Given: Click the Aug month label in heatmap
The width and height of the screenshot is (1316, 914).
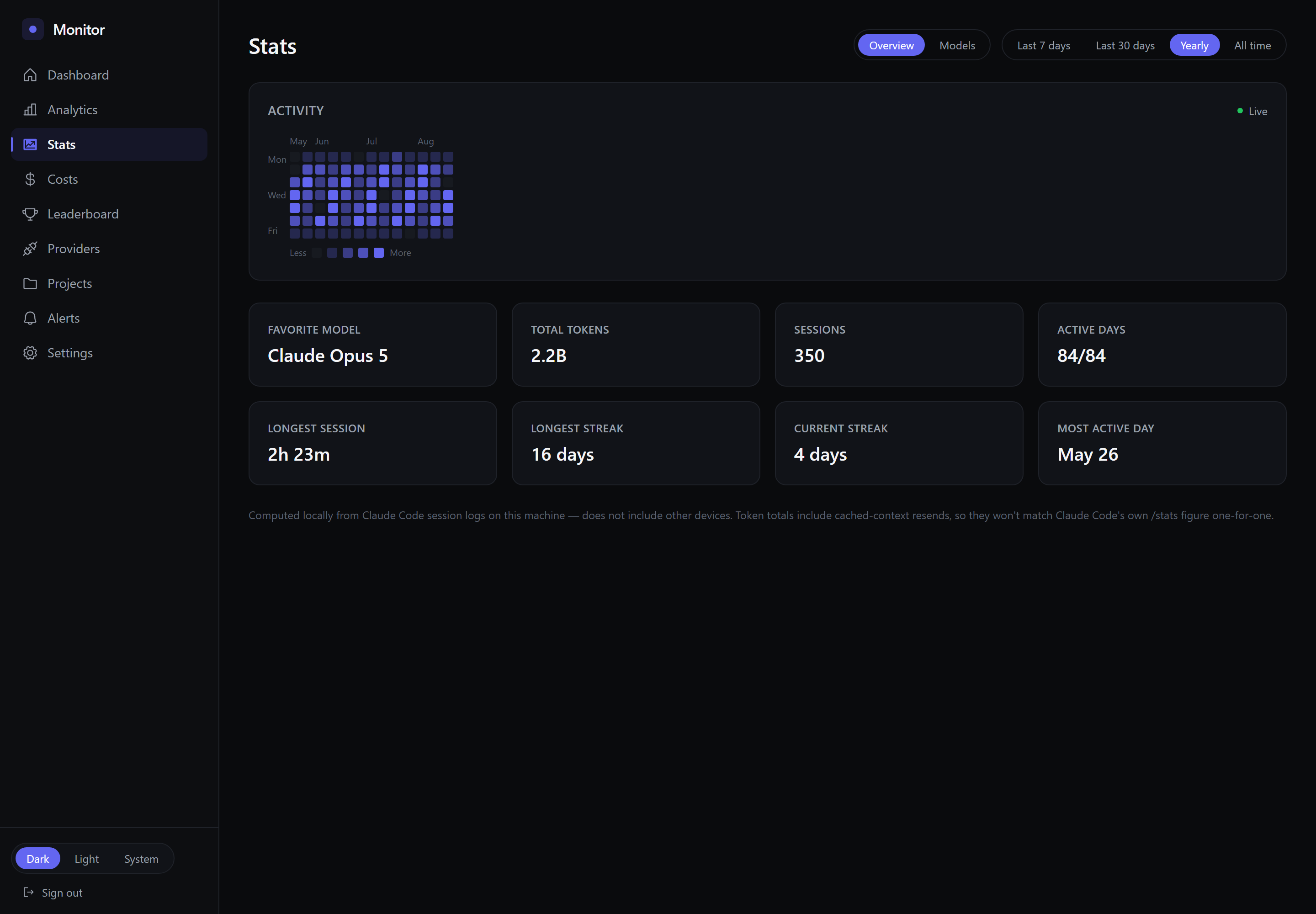Looking at the screenshot, I should tap(425, 141).
